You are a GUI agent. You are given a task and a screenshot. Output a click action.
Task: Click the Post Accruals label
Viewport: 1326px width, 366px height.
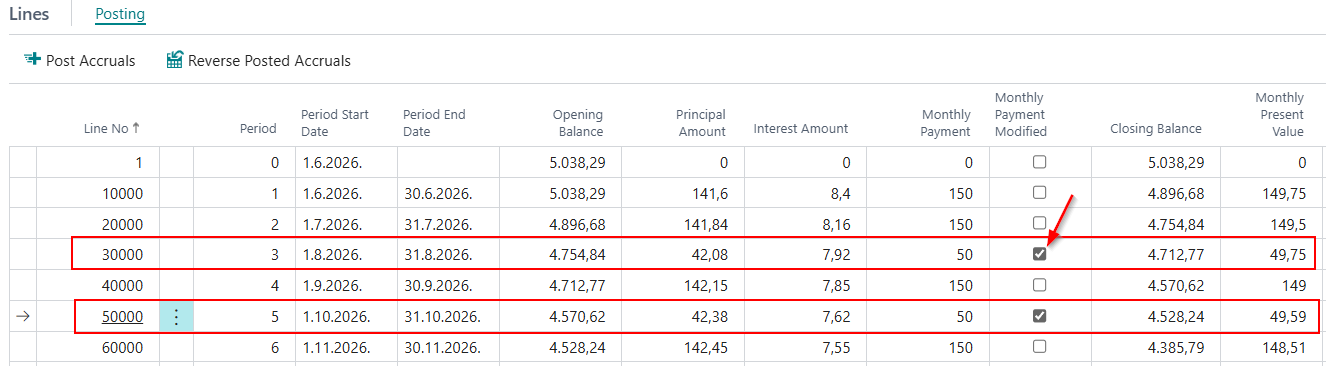(90, 61)
